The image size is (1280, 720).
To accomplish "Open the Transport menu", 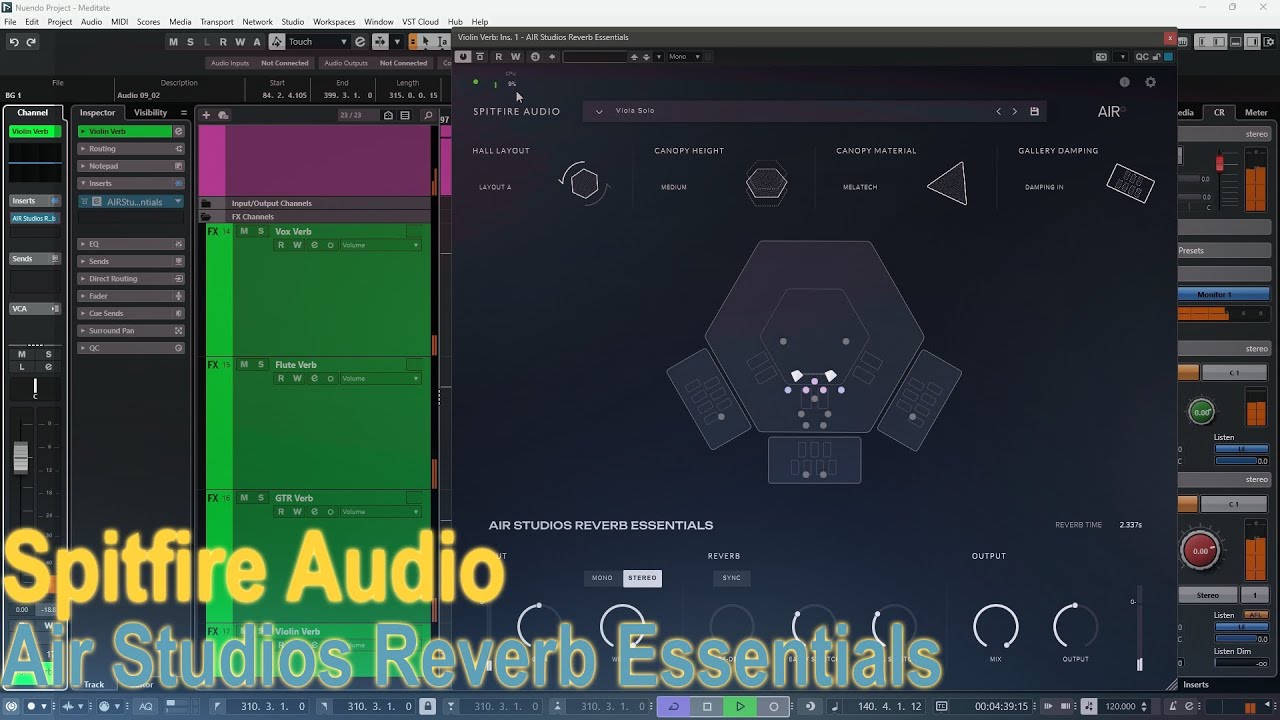I will pyautogui.click(x=217, y=21).
